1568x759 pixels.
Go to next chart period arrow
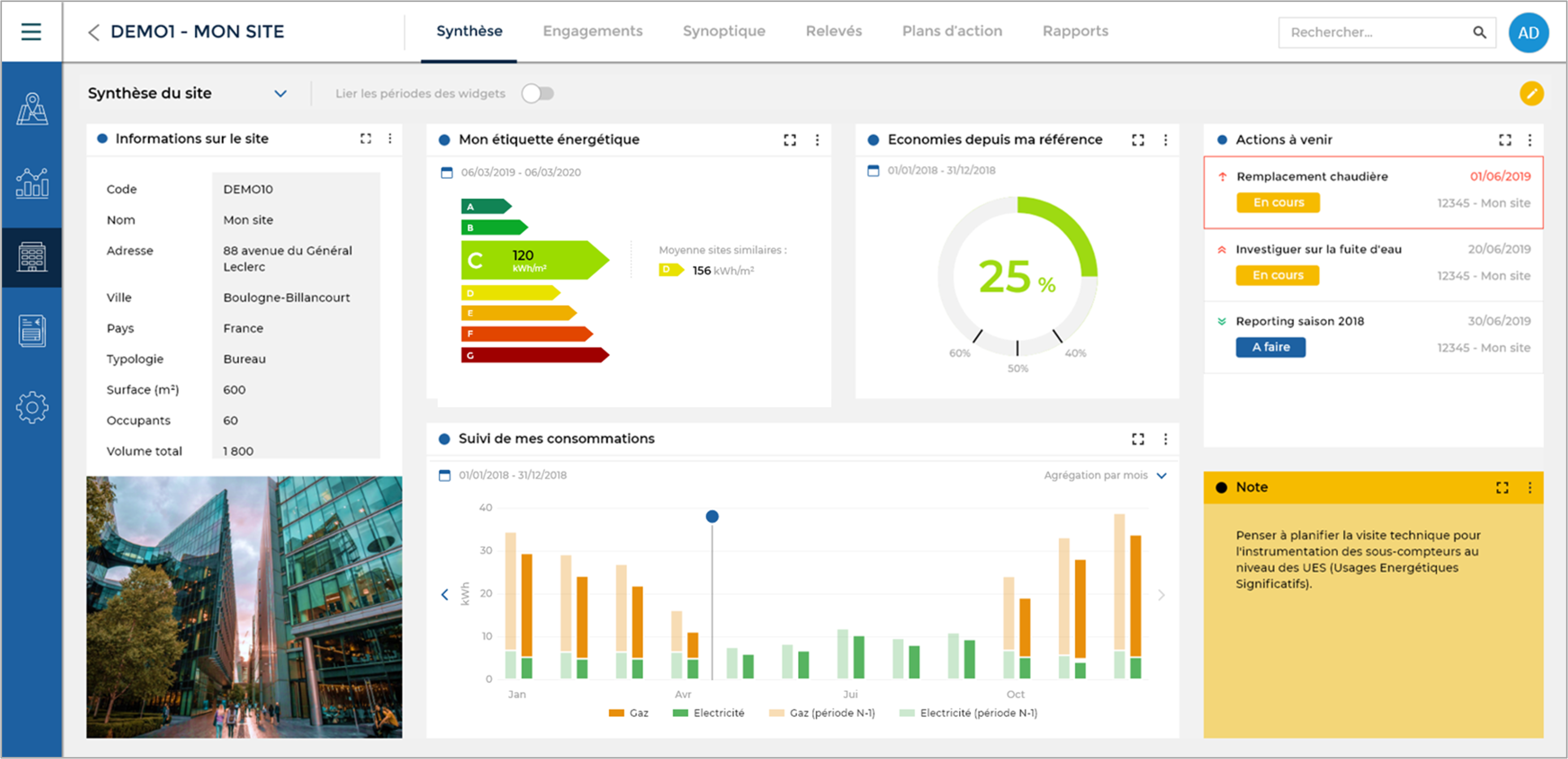(x=1161, y=595)
